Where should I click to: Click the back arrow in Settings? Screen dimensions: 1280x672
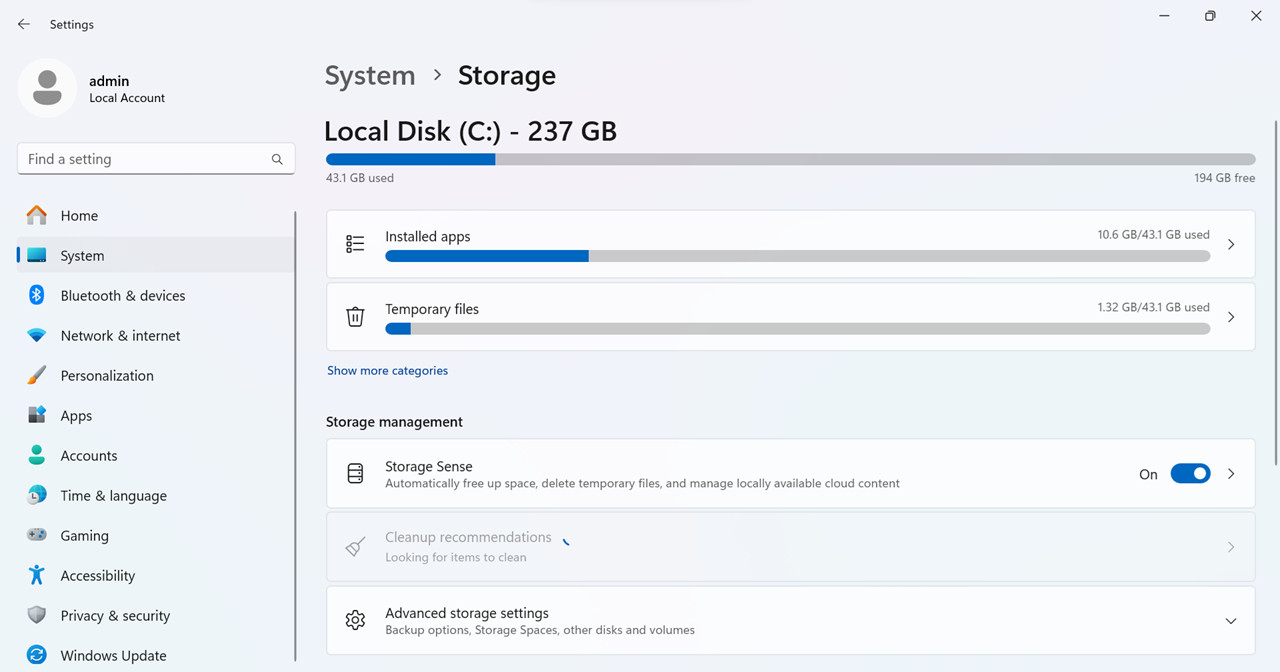[24, 24]
